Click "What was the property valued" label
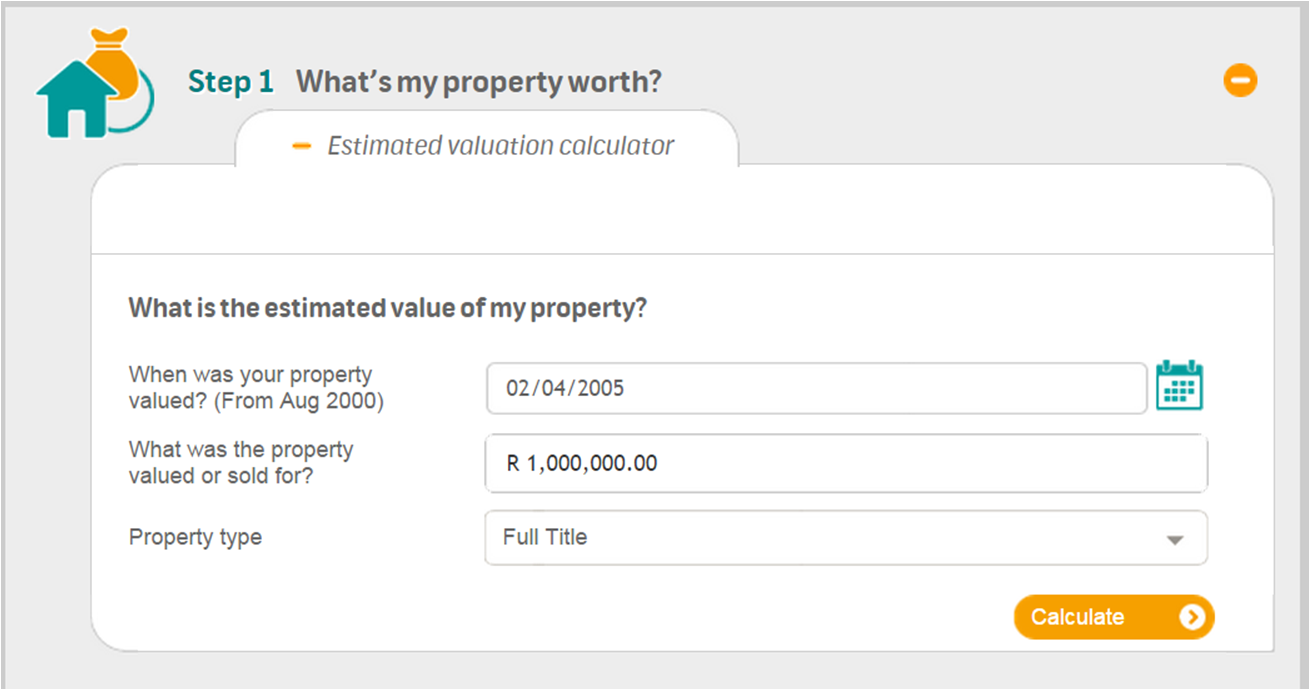The image size is (1310, 690). [x=241, y=450]
